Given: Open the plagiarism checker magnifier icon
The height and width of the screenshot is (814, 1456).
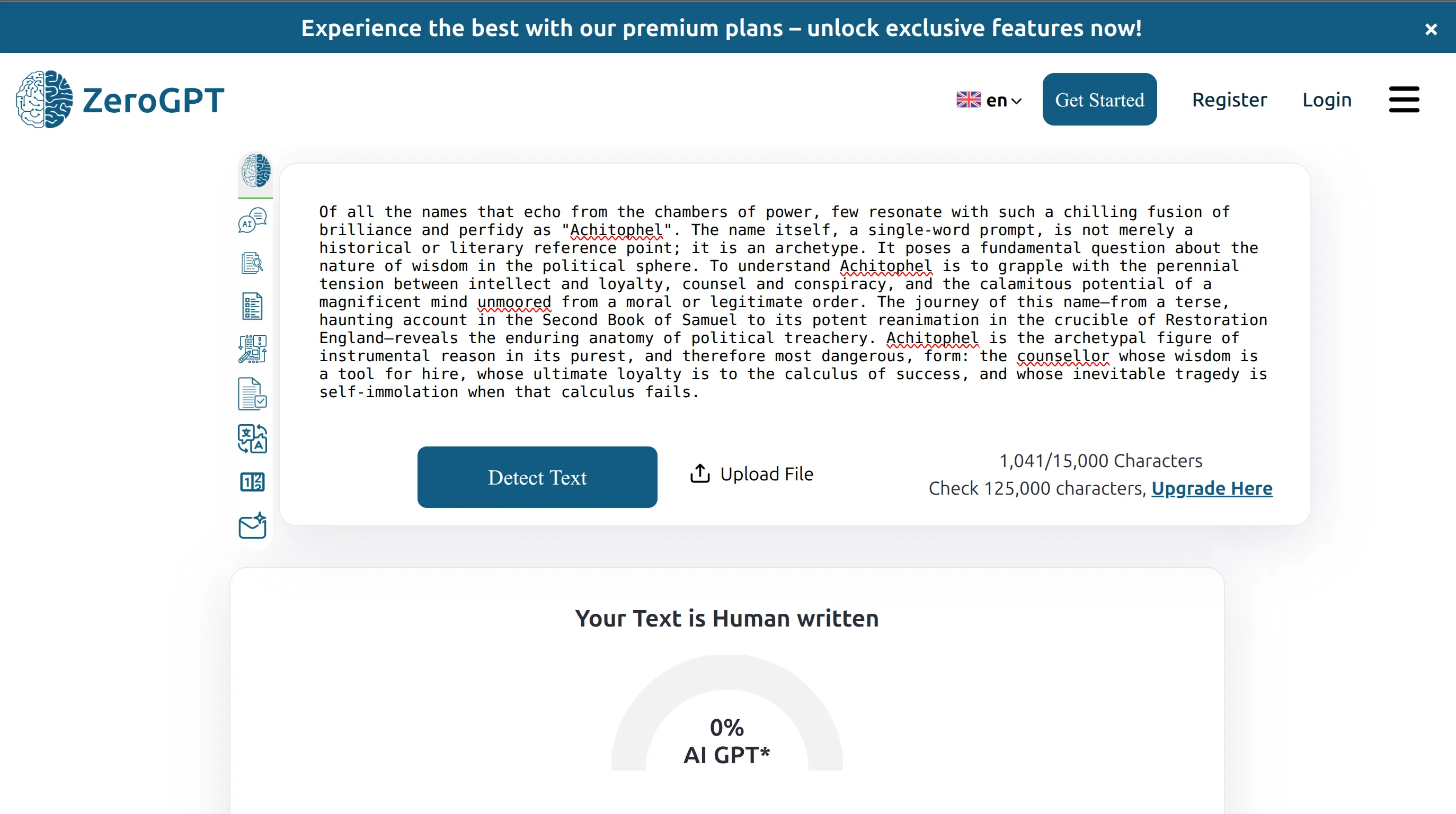Looking at the screenshot, I should [252, 263].
